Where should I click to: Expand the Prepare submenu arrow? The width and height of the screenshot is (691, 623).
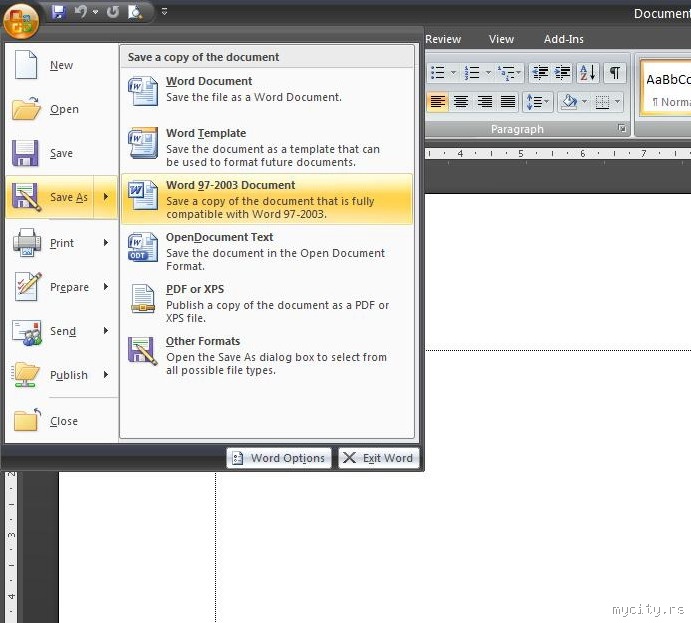click(106, 287)
